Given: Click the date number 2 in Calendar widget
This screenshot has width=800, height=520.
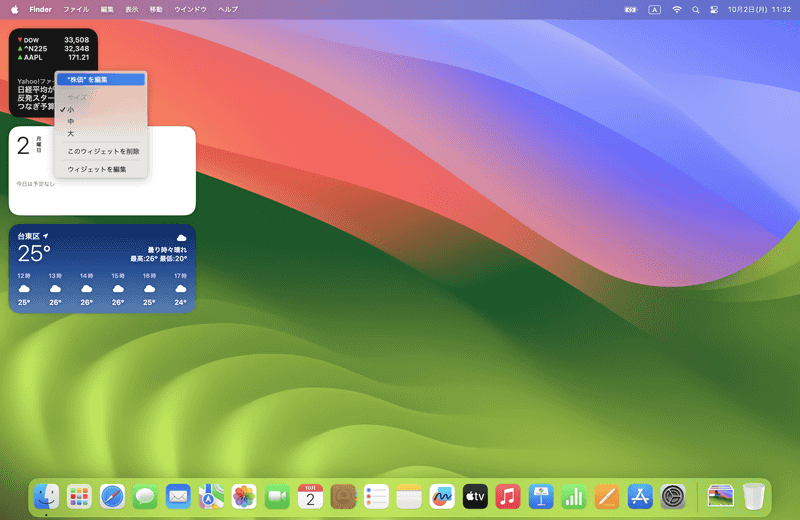Looking at the screenshot, I should [23, 146].
